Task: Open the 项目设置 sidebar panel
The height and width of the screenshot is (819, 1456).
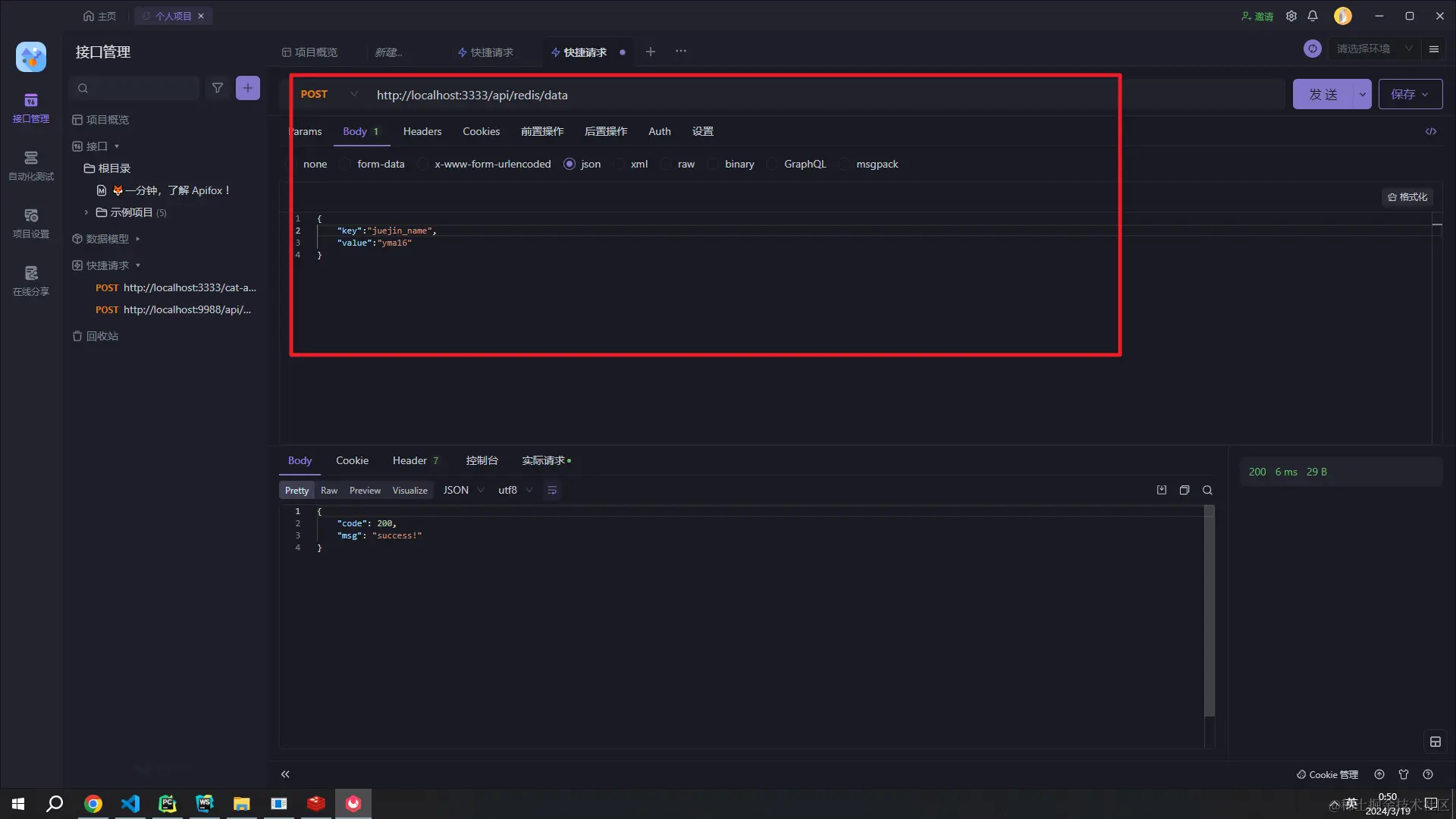Action: [30, 222]
